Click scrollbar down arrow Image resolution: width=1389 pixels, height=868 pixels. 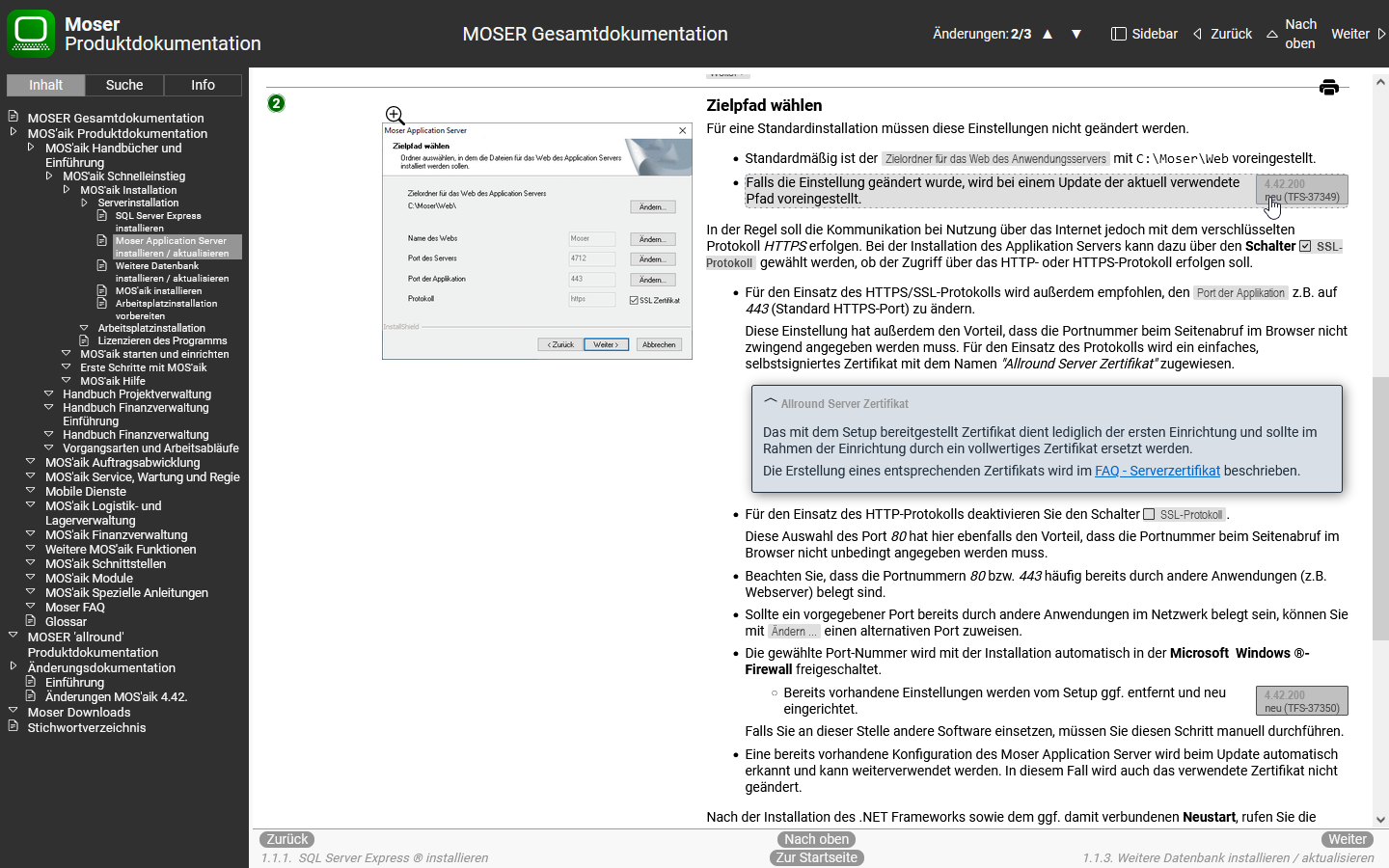click(x=1380, y=820)
